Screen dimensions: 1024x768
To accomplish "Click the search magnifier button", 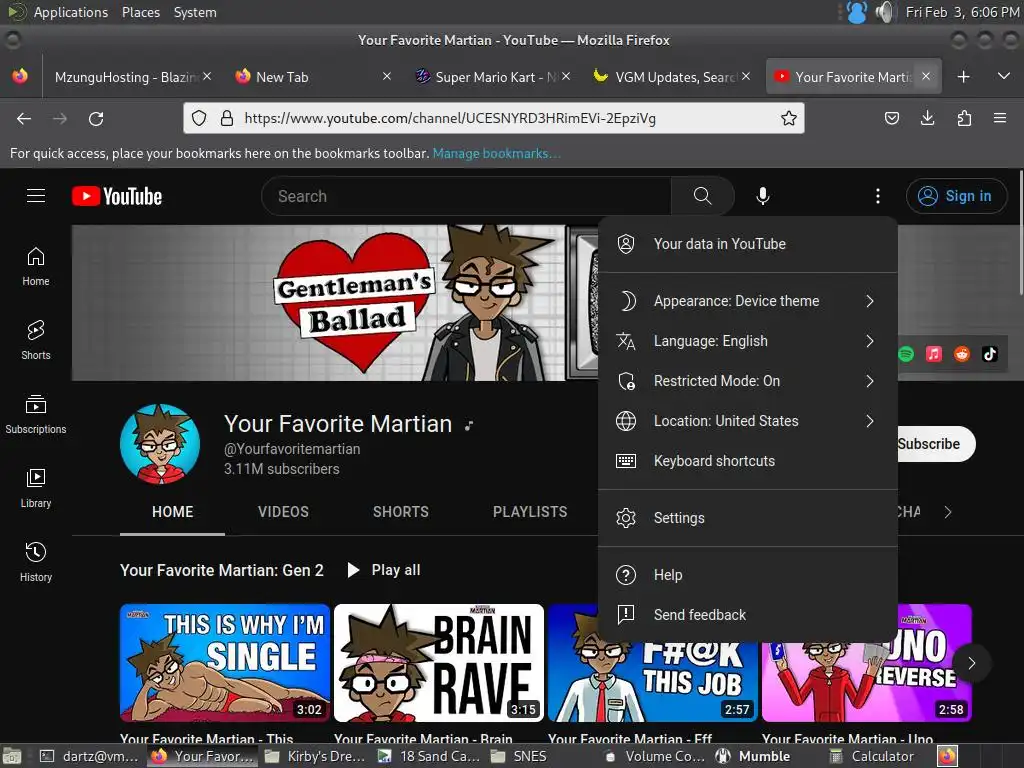I will (702, 196).
